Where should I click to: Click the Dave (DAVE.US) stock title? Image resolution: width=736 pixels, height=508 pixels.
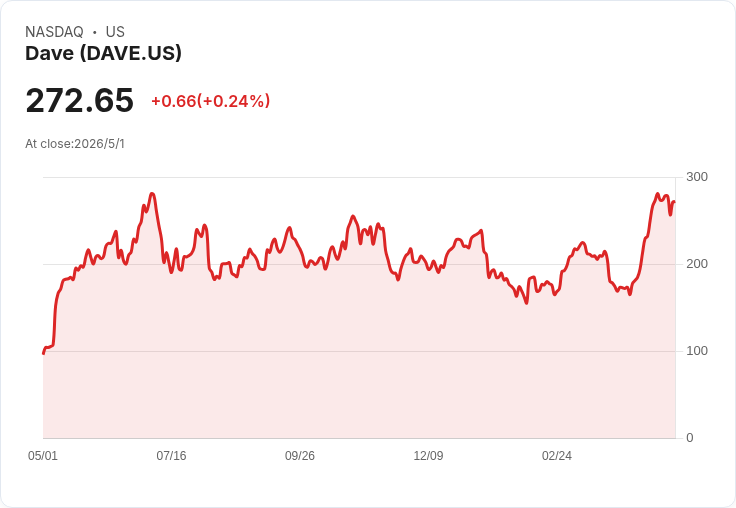click(103, 53)
